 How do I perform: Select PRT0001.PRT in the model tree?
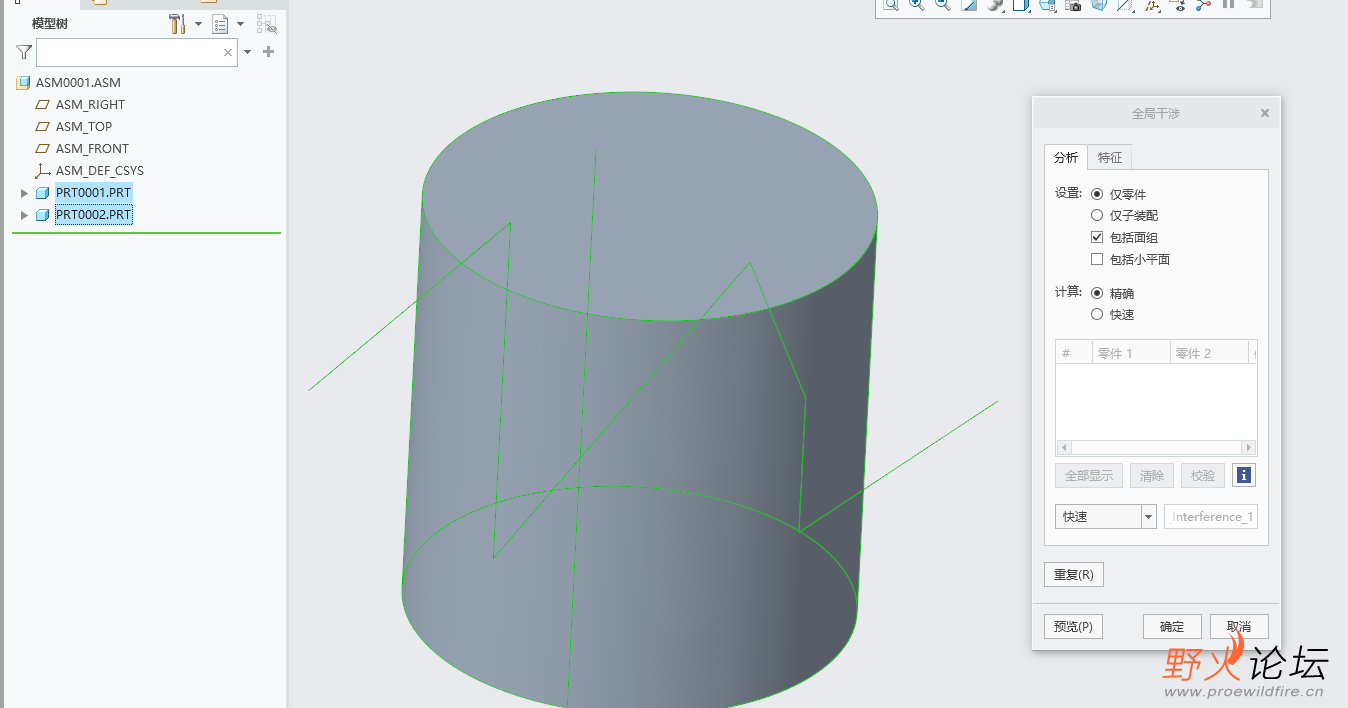(93, 193)
